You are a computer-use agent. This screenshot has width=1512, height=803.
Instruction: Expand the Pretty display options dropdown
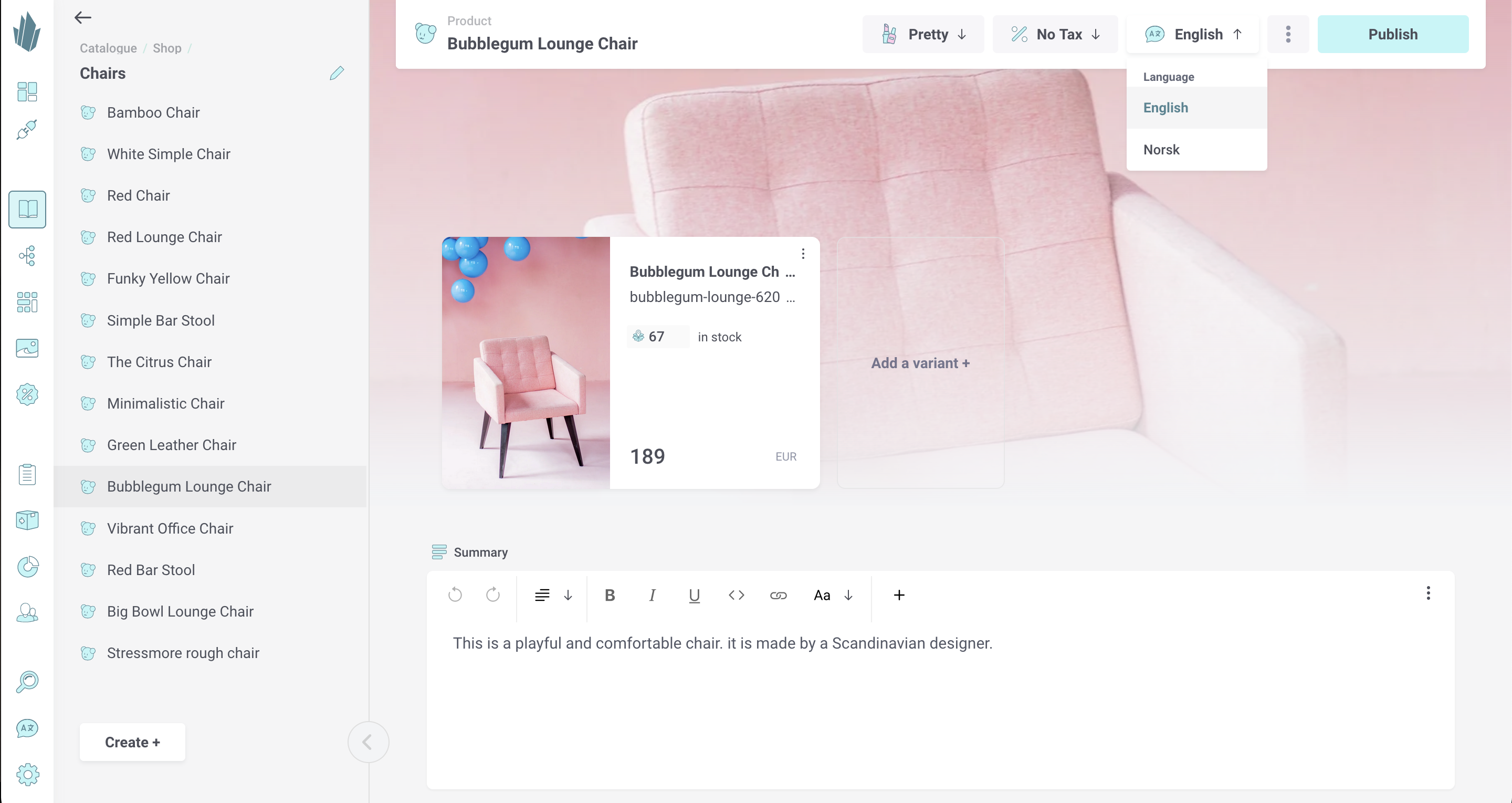[x=920, y=34]
